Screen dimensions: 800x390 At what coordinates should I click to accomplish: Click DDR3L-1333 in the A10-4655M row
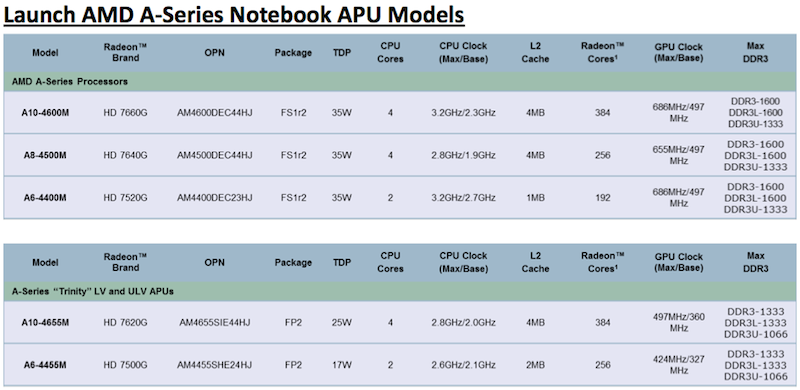756,323
